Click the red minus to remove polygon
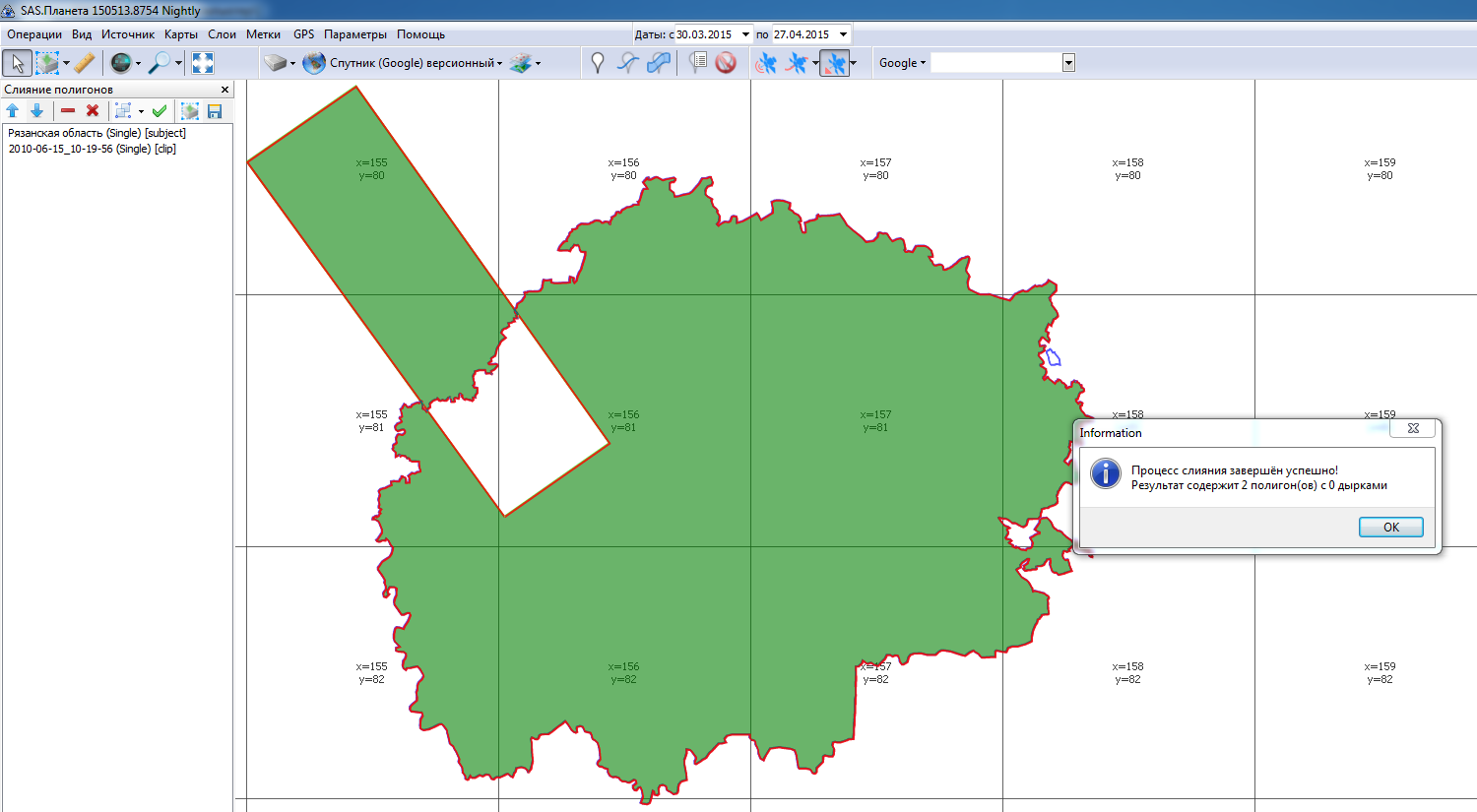Image resolution: width=1477 pixels, height=812 pixels. click(x=68, y=111)
